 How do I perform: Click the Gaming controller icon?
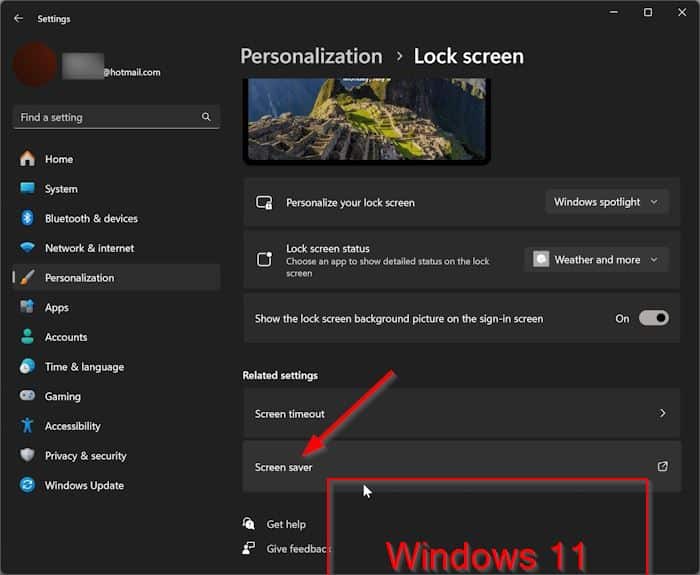(x=27, y=396)
